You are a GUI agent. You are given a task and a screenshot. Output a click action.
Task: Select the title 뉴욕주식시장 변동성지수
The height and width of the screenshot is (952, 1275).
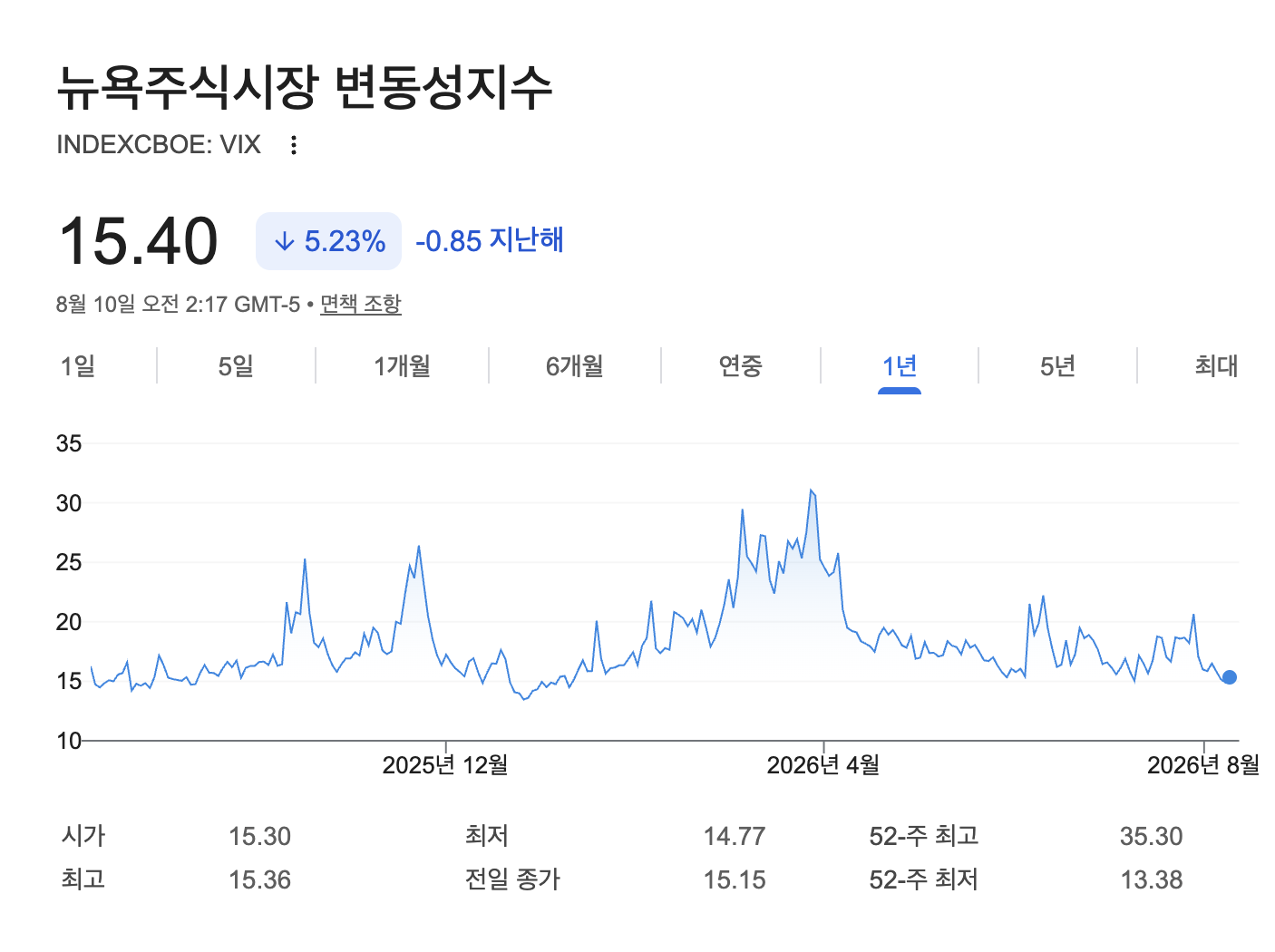click(x=305, y=87)
